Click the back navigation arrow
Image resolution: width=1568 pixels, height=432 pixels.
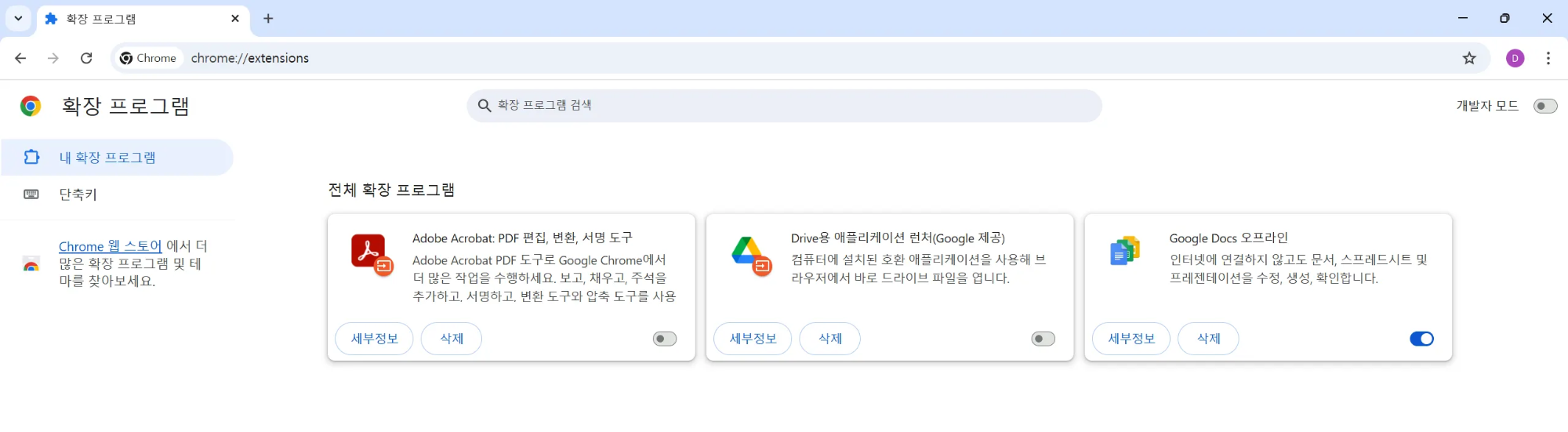coord(20,58)
